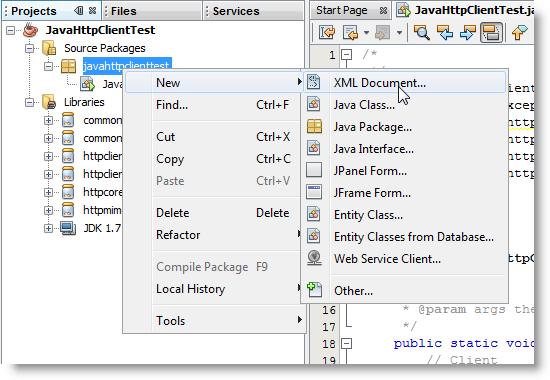Screen dimensions: 550x380
Task: Click the Other new-file icon
Action: click(x=314, y=290)
